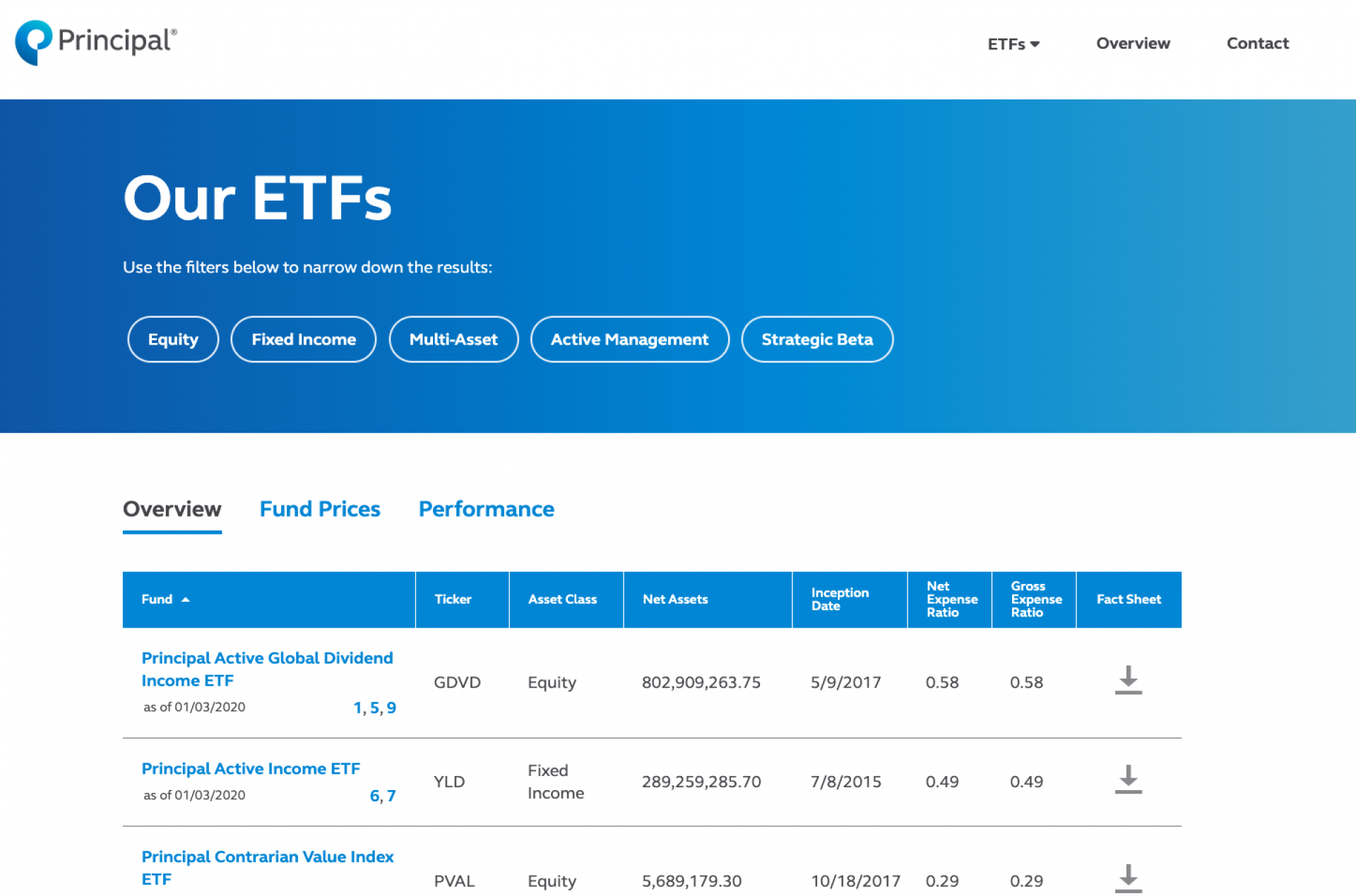This screenshot has height=896, width=1356.
Task: Open the Overview nav link
Action: click(x=1133, y=44)
